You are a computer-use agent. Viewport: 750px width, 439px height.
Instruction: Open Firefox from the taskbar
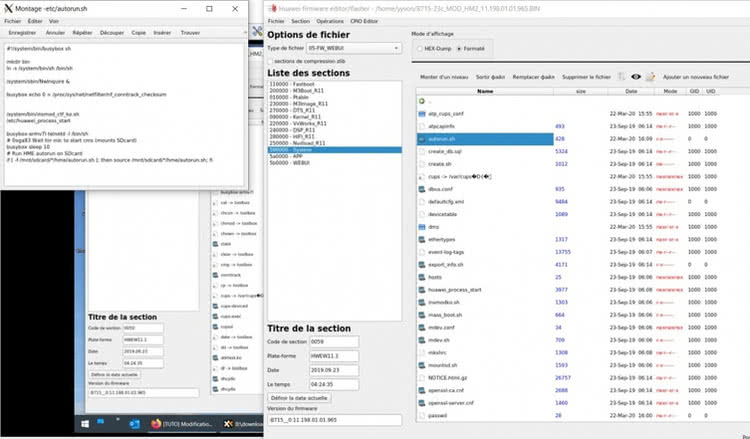tap(158, 424)
